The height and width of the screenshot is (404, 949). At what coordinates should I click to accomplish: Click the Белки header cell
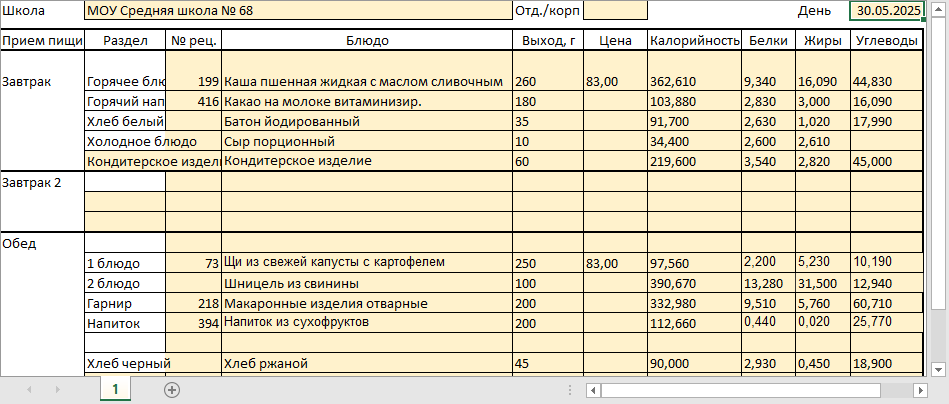pos(769,41)
